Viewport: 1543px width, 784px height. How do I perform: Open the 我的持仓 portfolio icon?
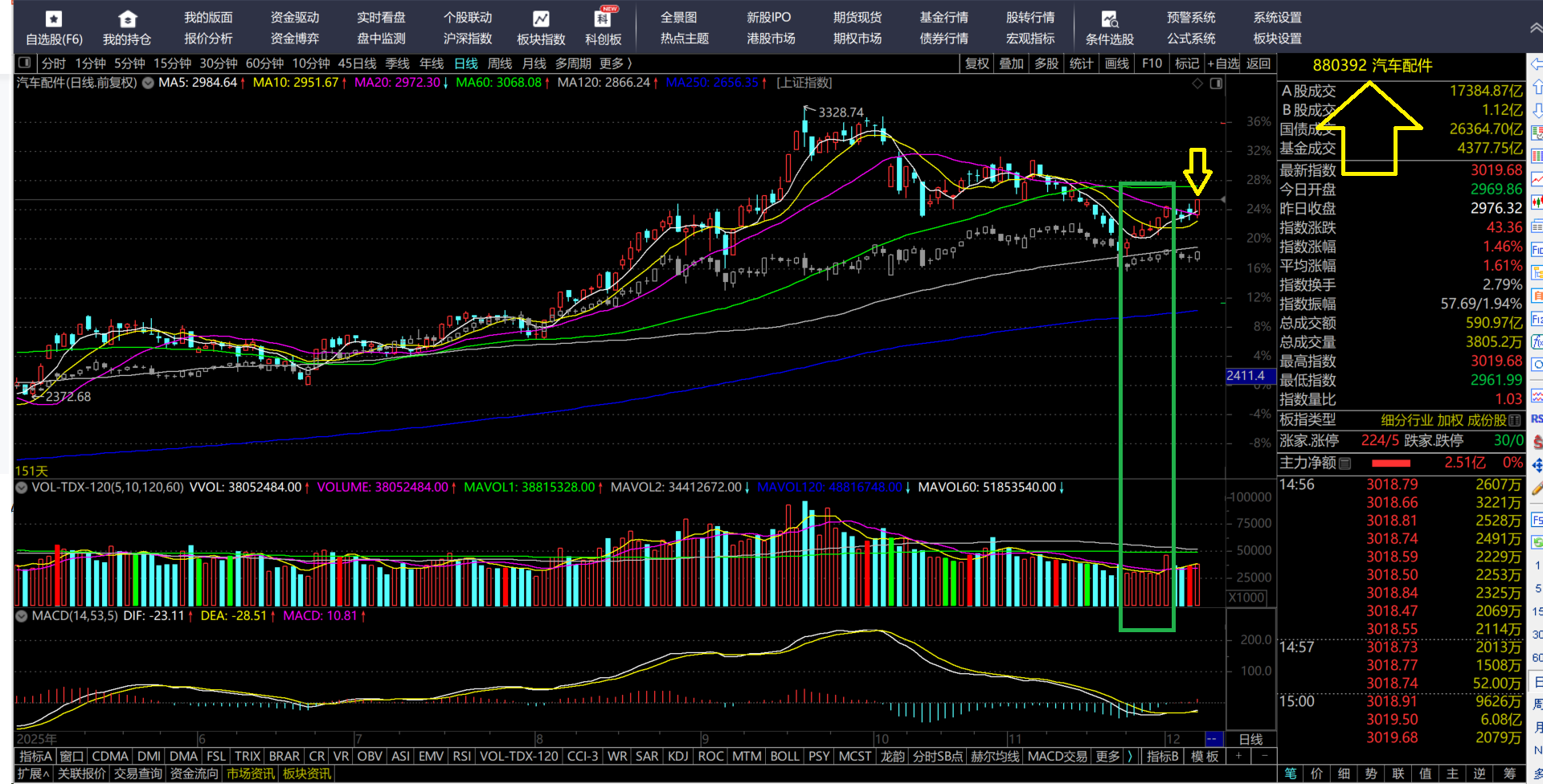coord(127,18)
